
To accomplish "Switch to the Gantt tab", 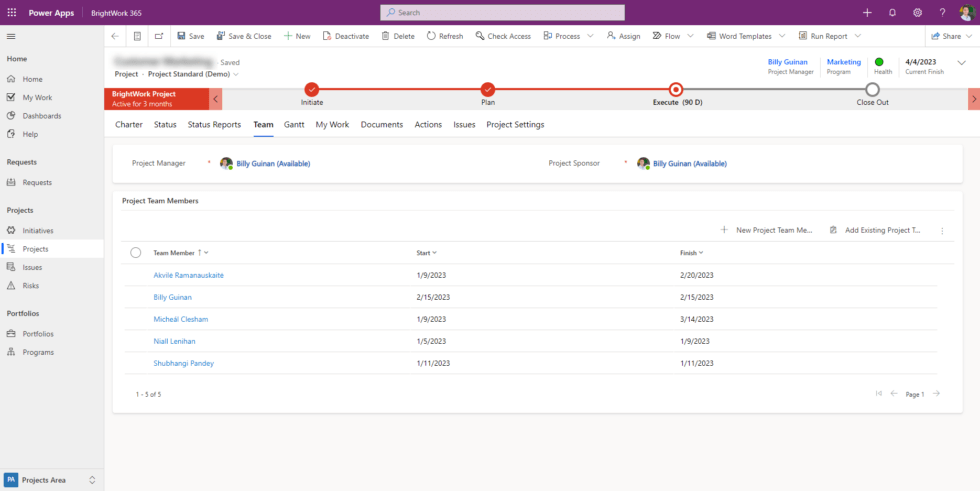I will point(294,125).
